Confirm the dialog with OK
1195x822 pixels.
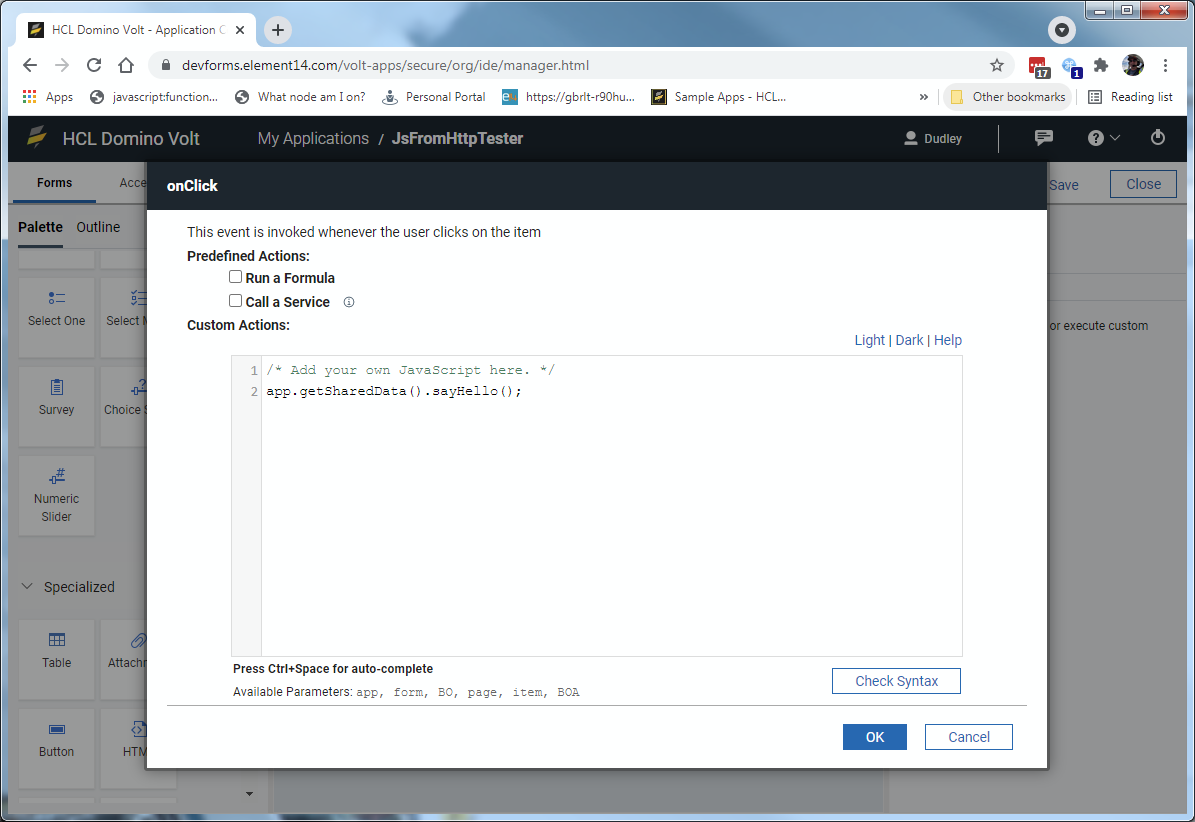(874, 737)
